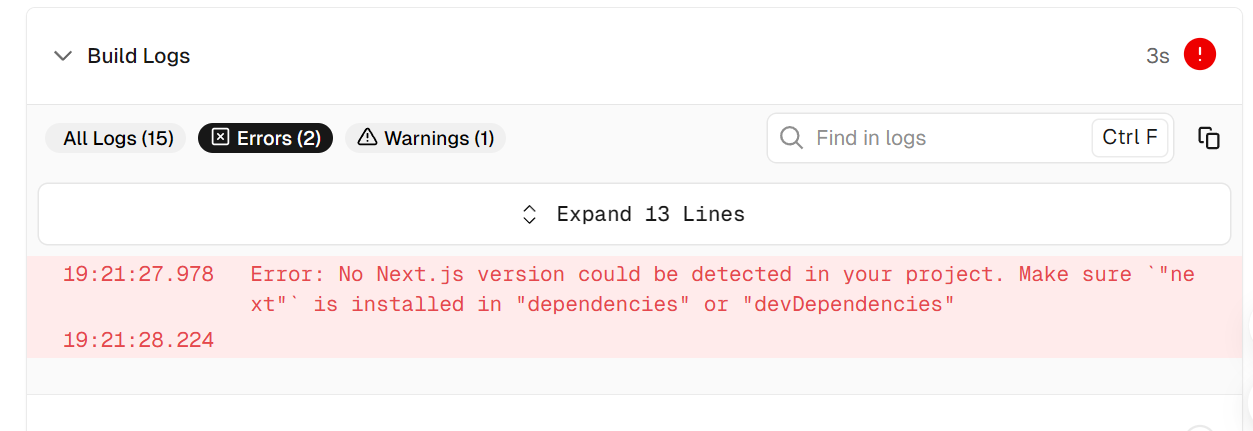
Task: Select the 19:21:28.224 timestamp
Action: point(138,340)
